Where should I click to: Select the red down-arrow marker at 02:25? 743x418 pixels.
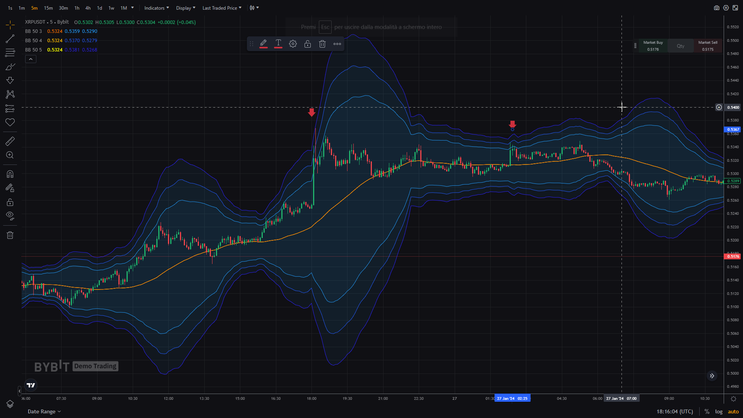point(512,125)
